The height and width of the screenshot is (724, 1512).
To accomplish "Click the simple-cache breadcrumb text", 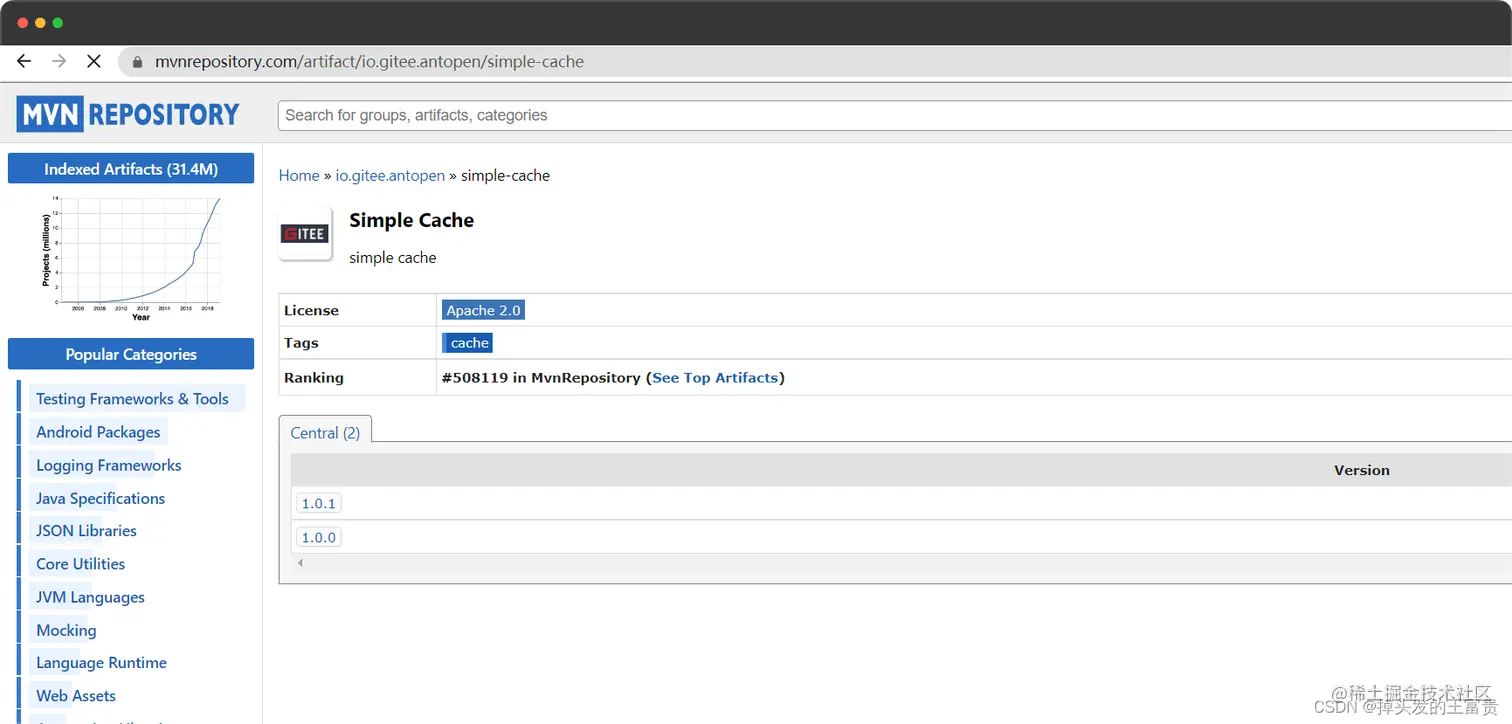I will point(505,175).
